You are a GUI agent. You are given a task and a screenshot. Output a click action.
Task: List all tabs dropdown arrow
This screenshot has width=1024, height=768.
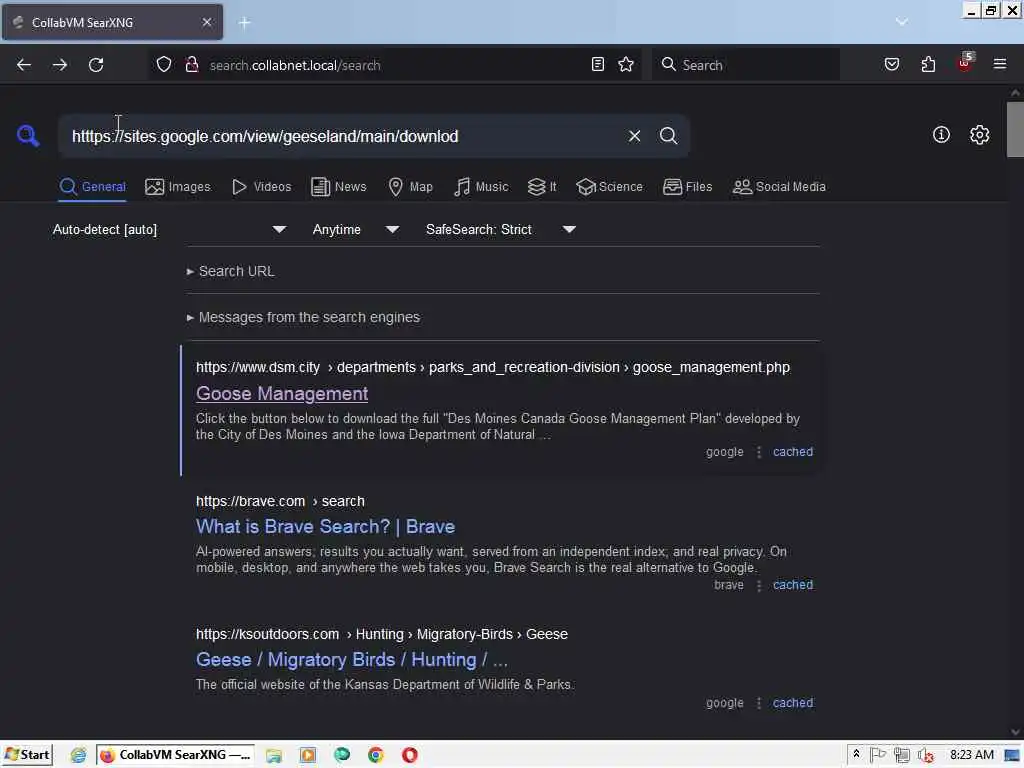(902, 22)
